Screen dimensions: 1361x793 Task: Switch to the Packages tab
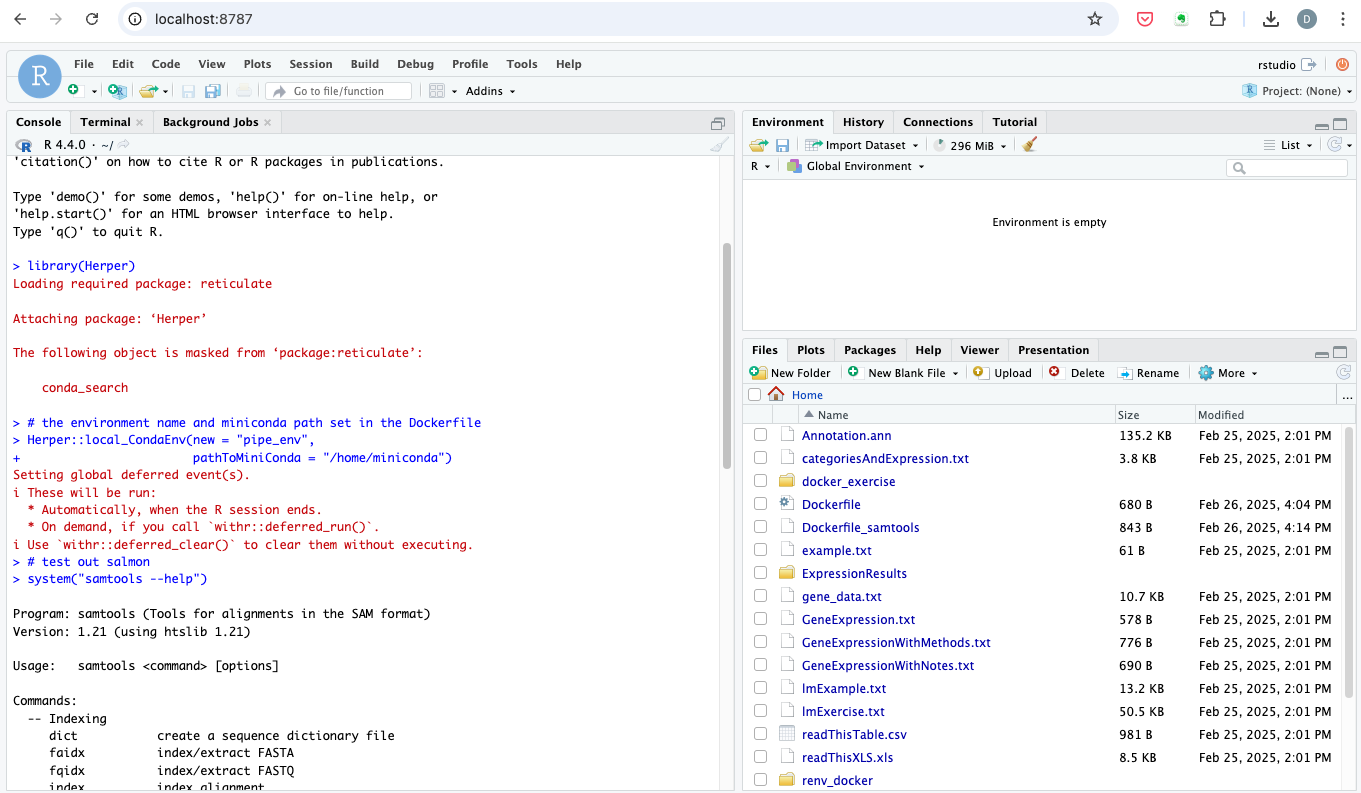click(869, 350)
